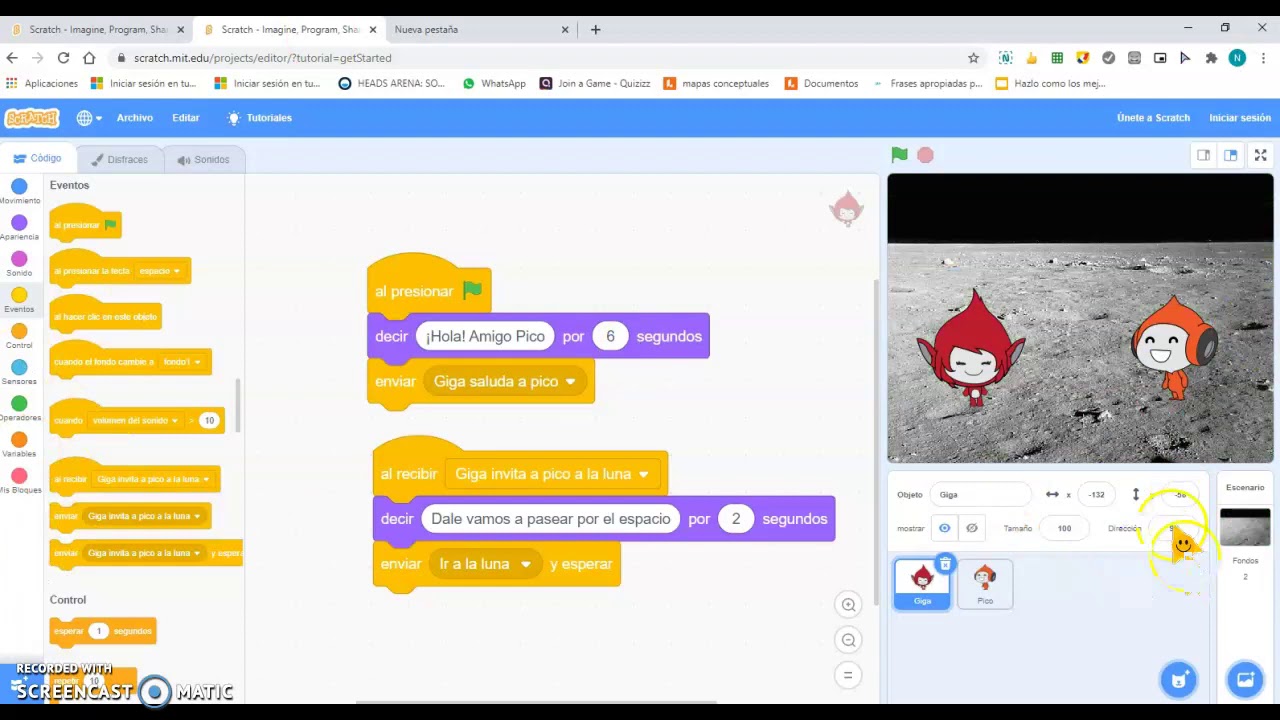Switch to the 'Nueva pestaña' browser tab
Image resolution: width=1280 pixels, height=720 pixels.
(x=478, y=29)
